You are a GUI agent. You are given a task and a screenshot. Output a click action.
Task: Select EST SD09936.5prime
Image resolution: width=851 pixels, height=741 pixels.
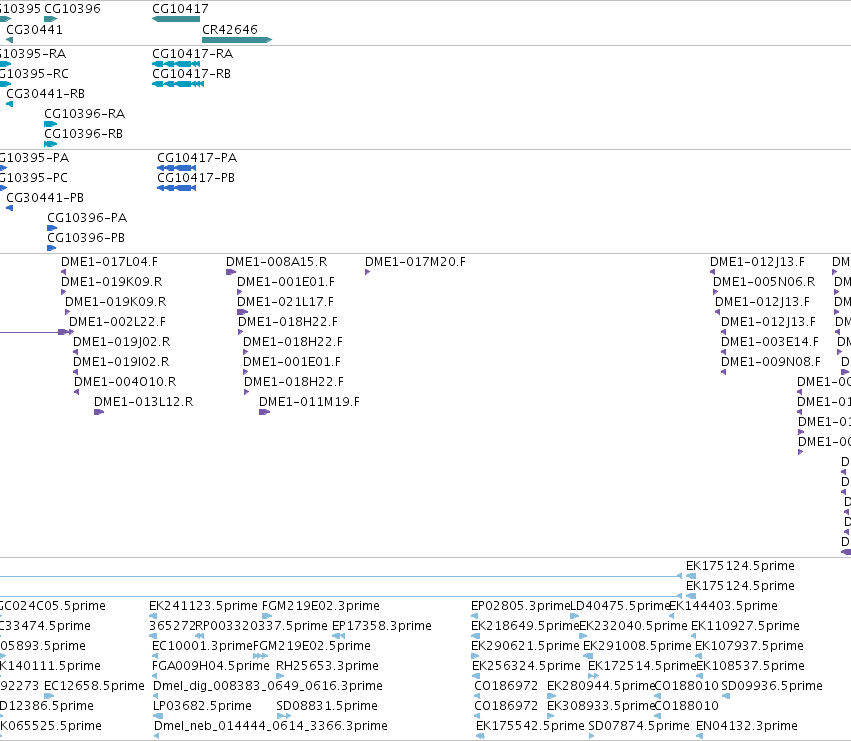(x=772, y=686)
